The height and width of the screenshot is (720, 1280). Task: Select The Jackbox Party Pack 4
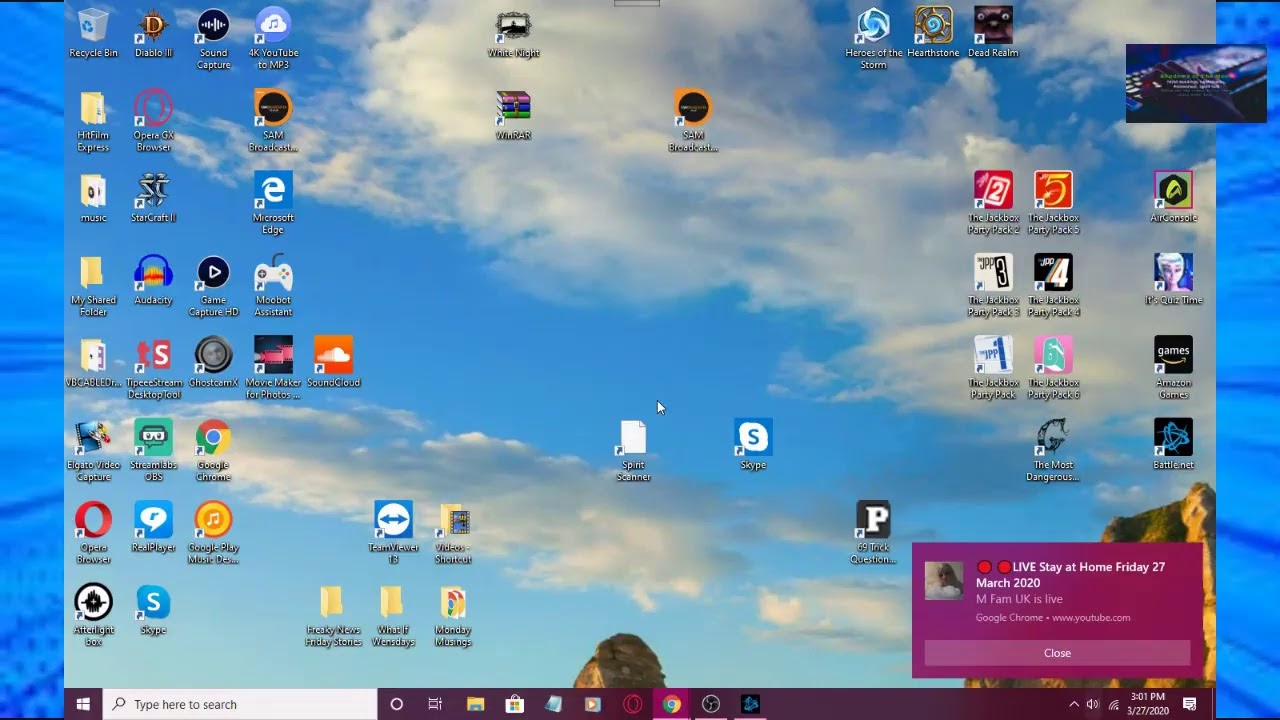1053,287
